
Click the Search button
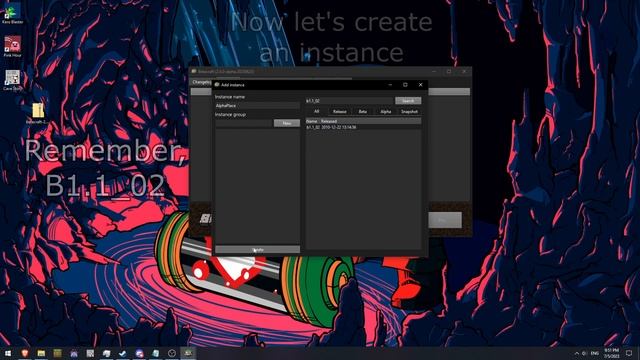[408, 100]
